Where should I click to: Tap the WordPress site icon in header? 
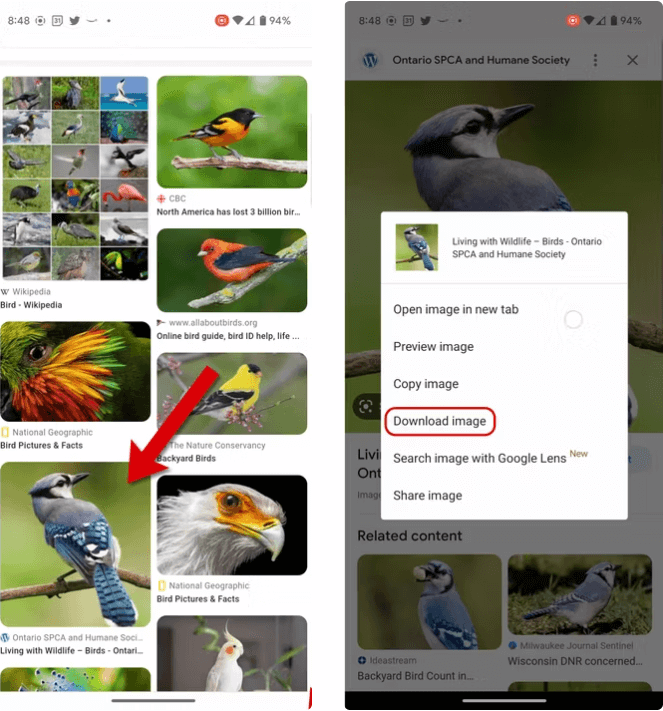click(370, 60)
